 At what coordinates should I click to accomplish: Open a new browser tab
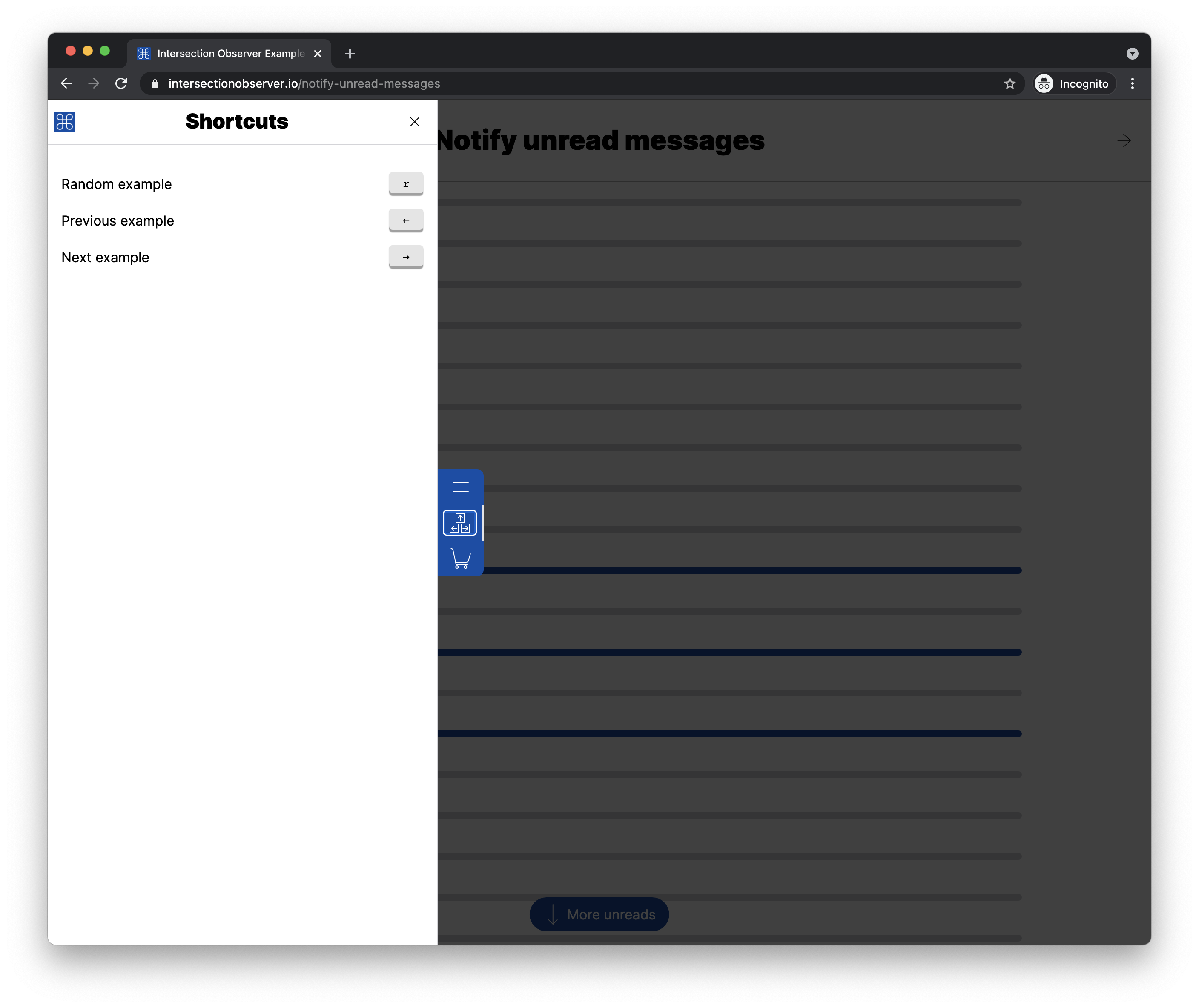[x=350, y=54]
